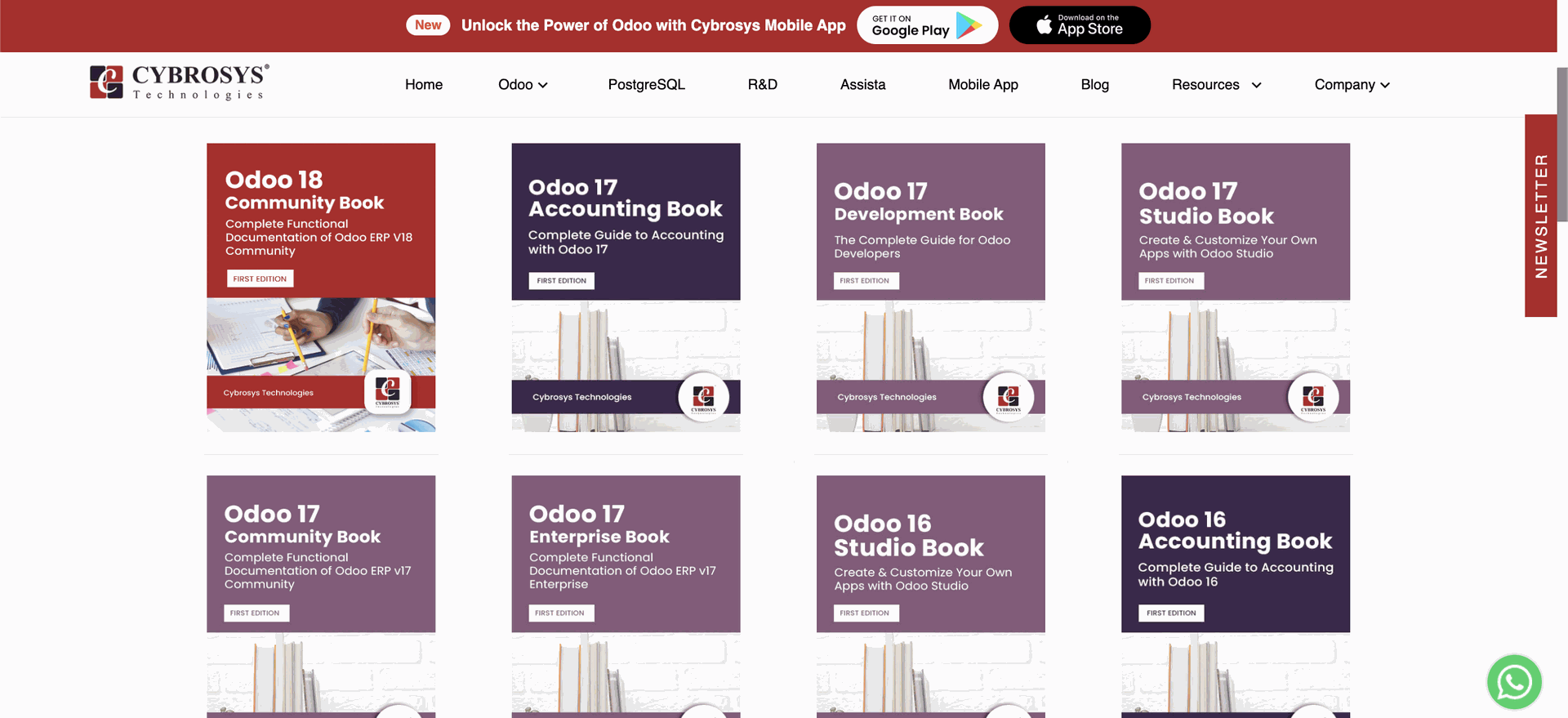Visit the Blog page
Screen dimensions: 1568x718
[x=1095, y=85]
